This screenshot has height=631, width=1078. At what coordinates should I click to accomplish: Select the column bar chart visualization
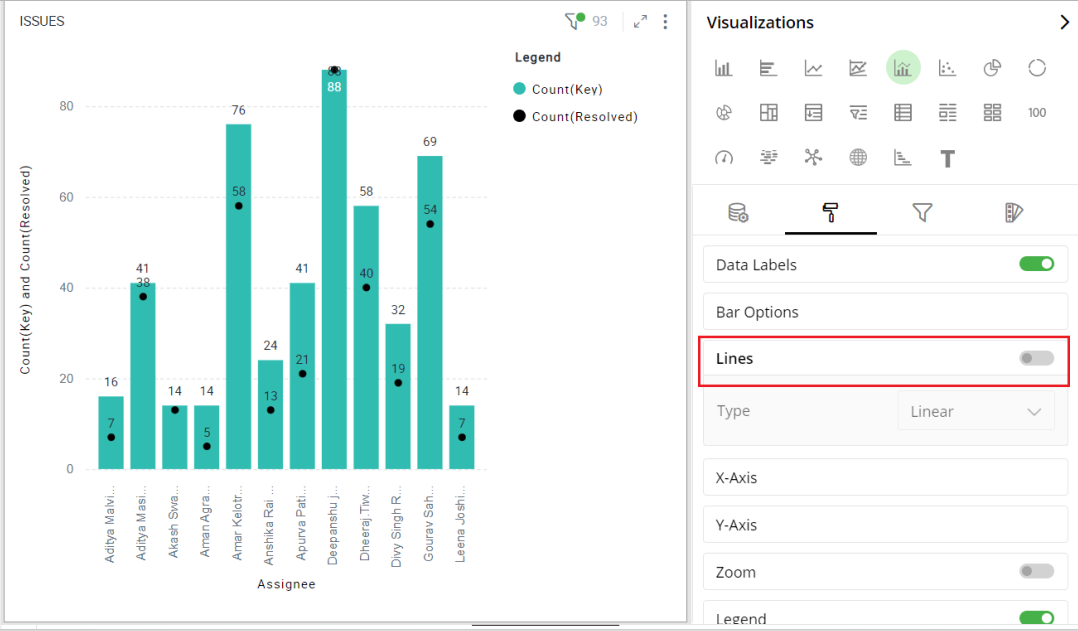723,68
